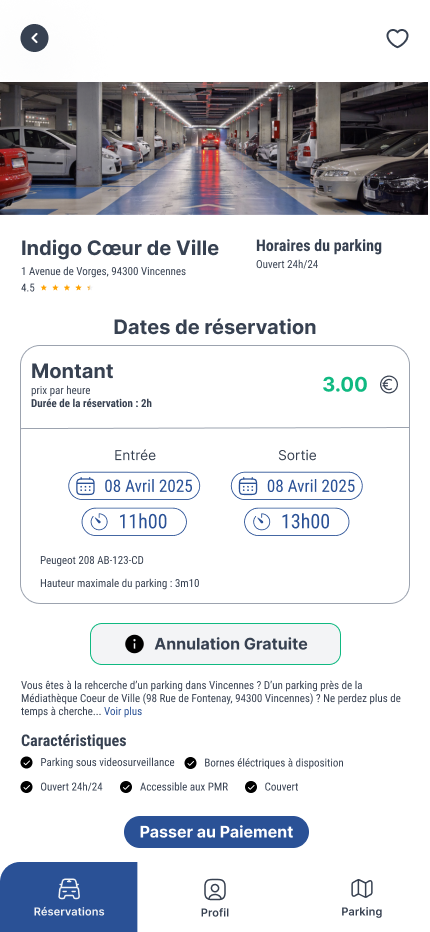Change the 13h00 exit time

[x=297, y=522]
